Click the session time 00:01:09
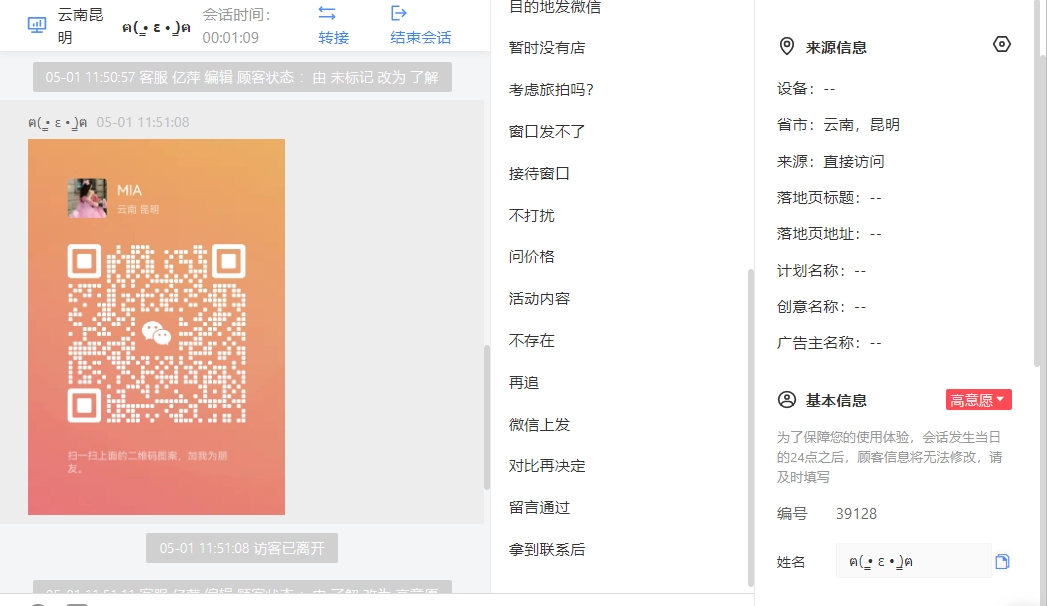The image size is (1047, 606). [230, 38]
